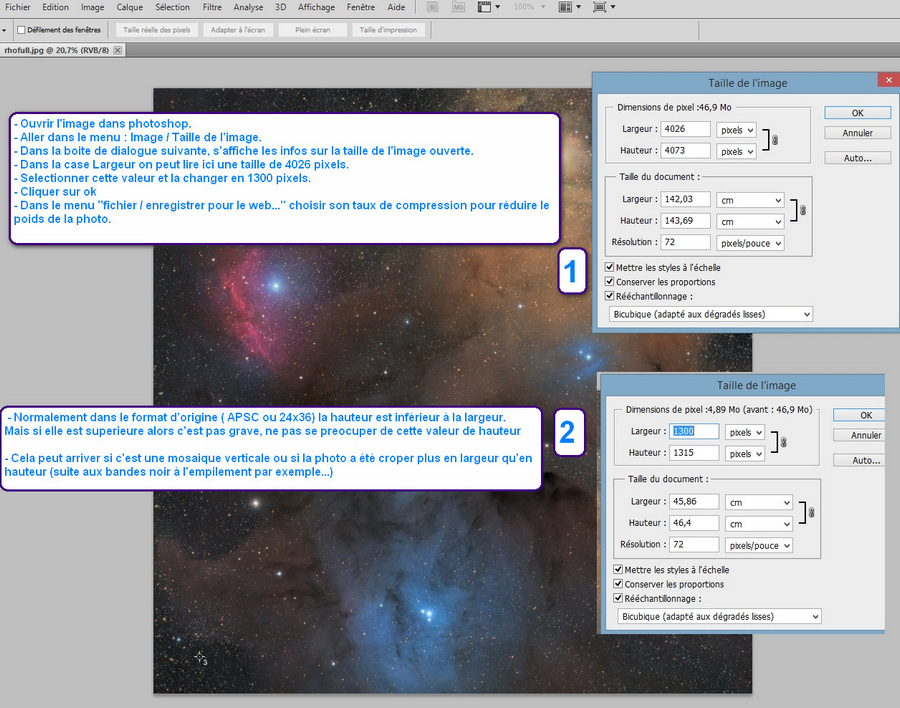Click Annuler in the 46,9 Mo dialog
This screenshot has height=708, width=900.
pos(858,133)
